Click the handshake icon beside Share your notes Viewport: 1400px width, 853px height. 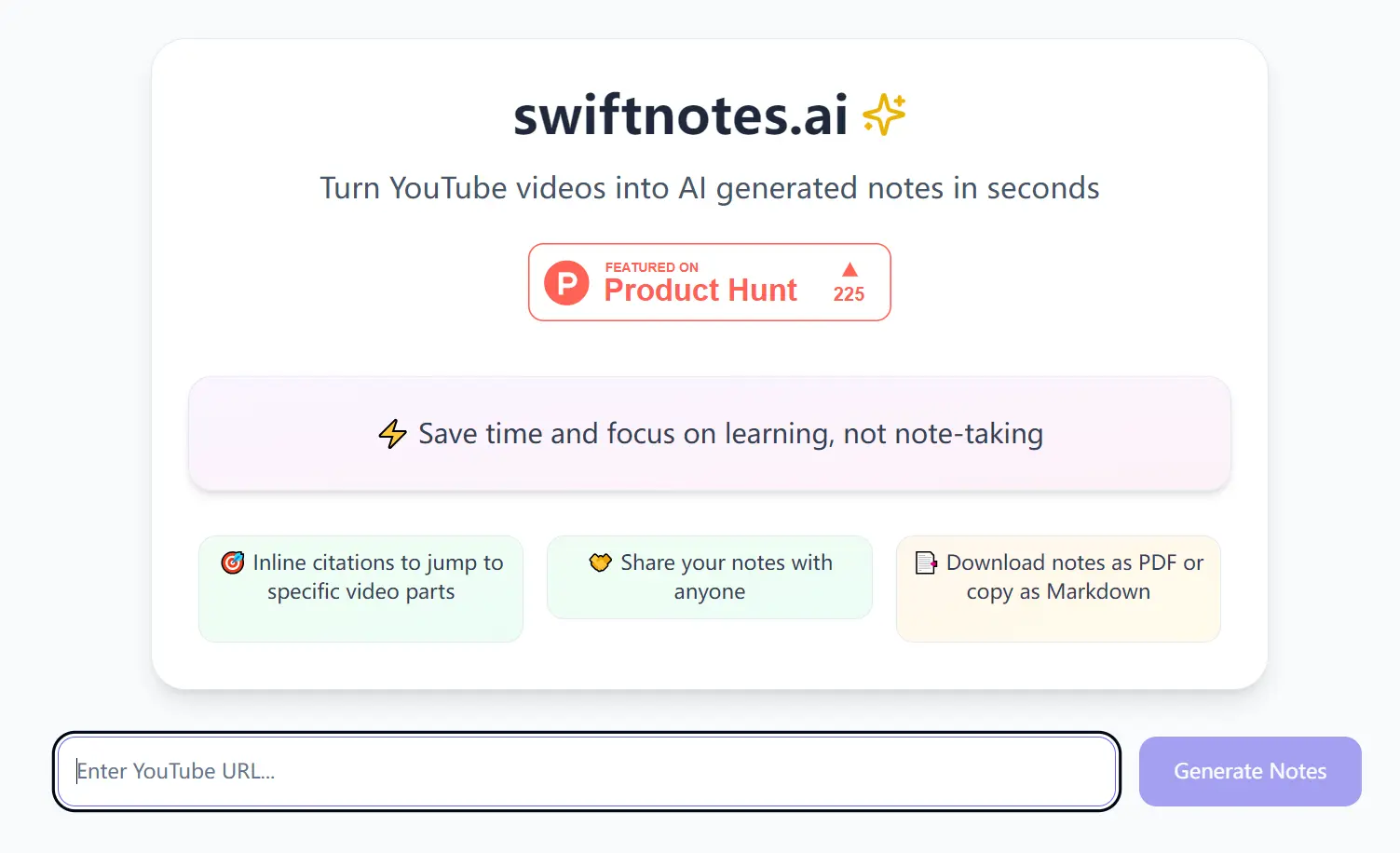601,562
